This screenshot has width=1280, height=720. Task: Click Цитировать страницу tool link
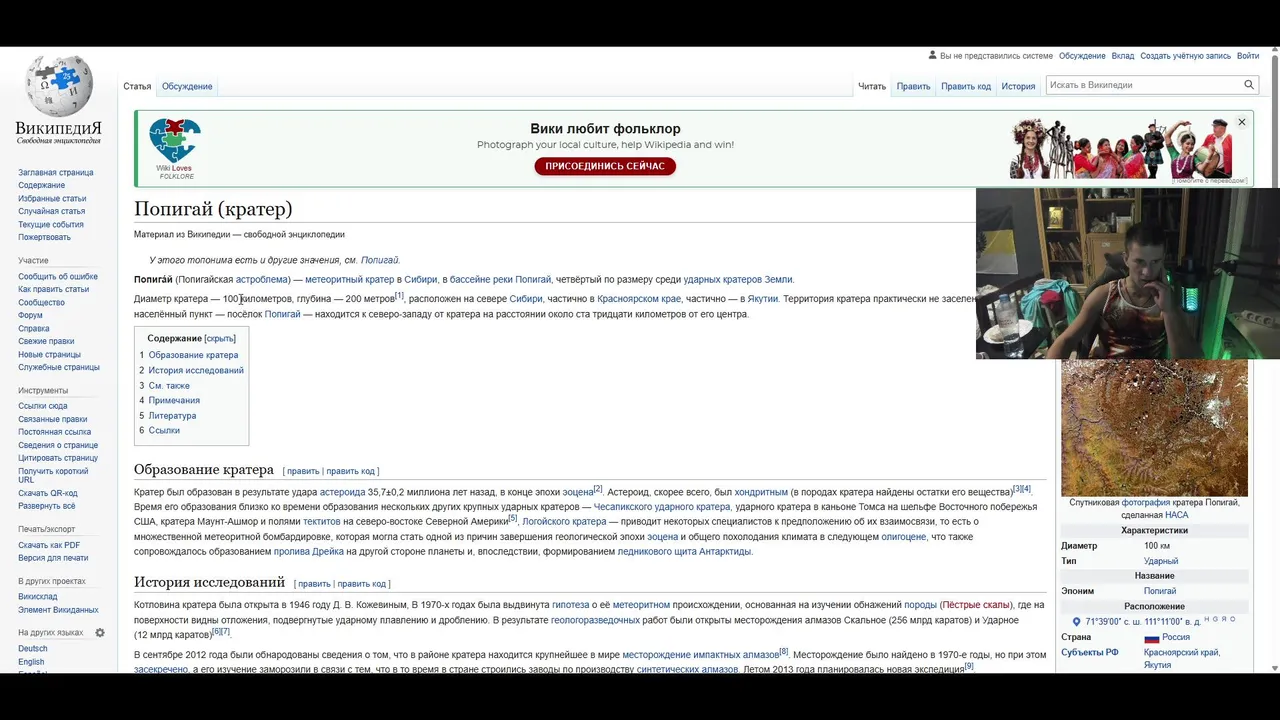click(x=58, y=458)
